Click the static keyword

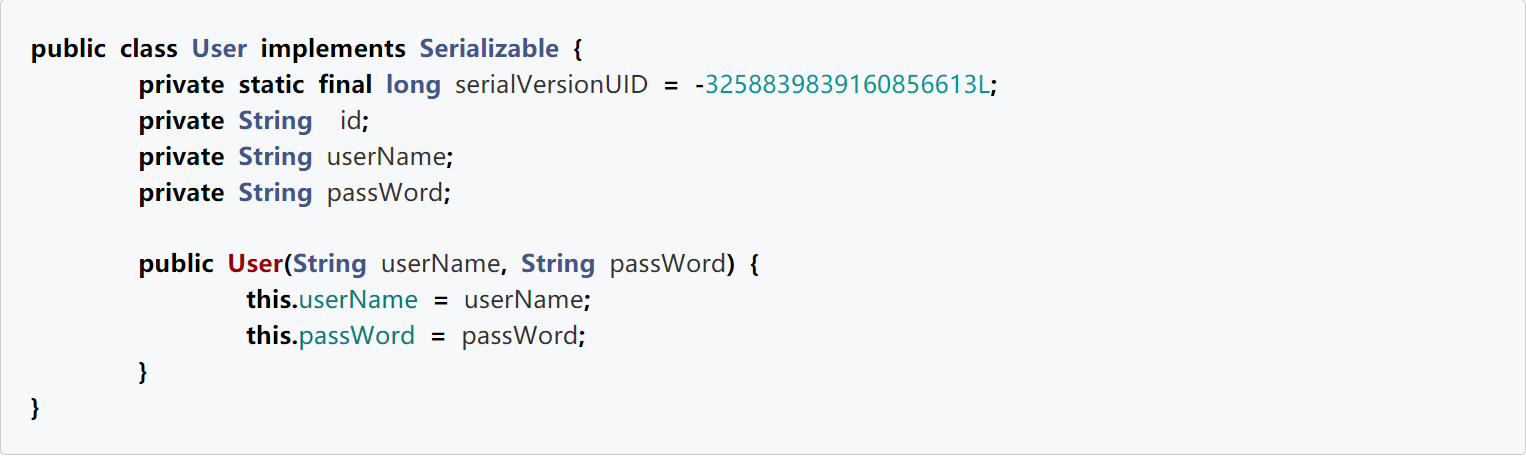tap(272, 85)
